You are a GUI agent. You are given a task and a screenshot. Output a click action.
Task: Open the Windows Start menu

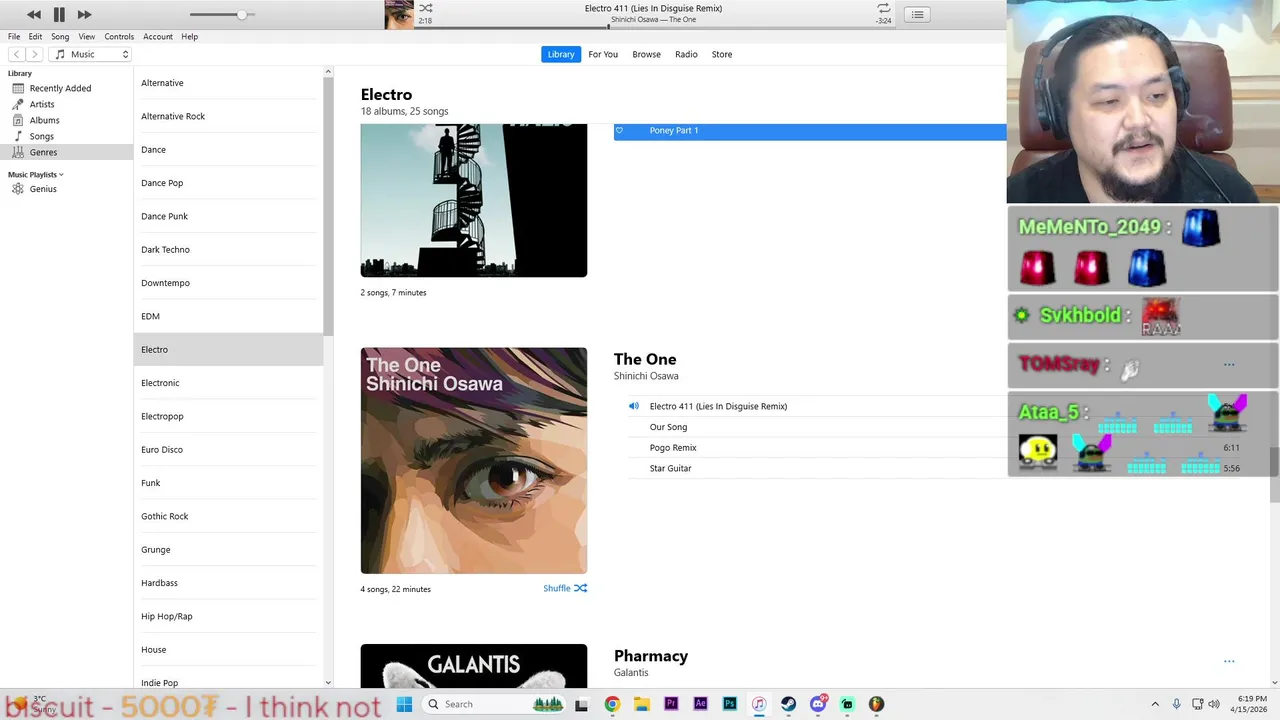click(x=404, y=704)
